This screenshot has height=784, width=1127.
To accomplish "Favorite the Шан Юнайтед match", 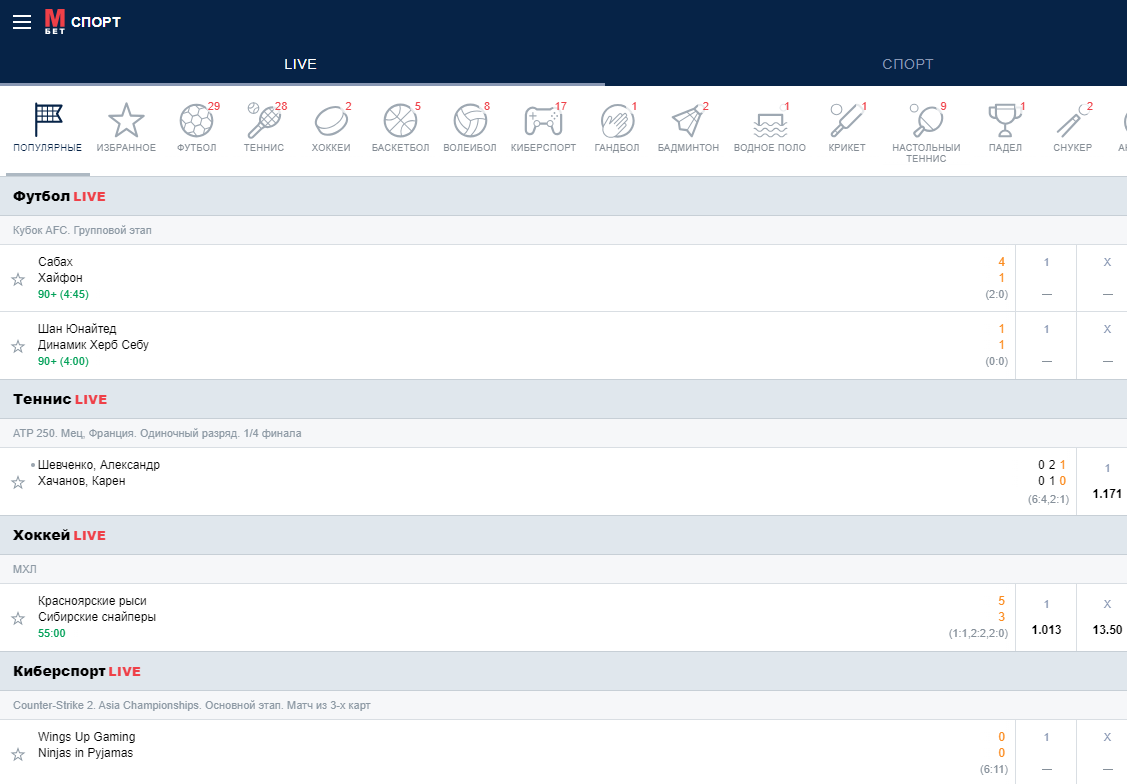I will click(18, 346).
